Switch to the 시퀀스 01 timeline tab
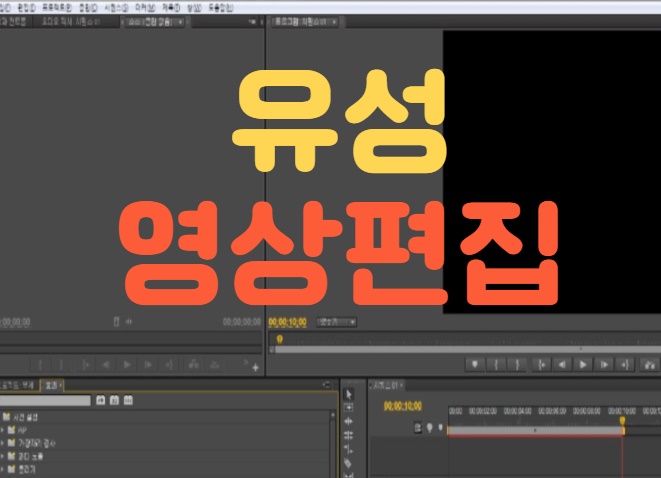The width and height of the screenshot is (661, 478). pyautogui.click(x=386, y=385)
